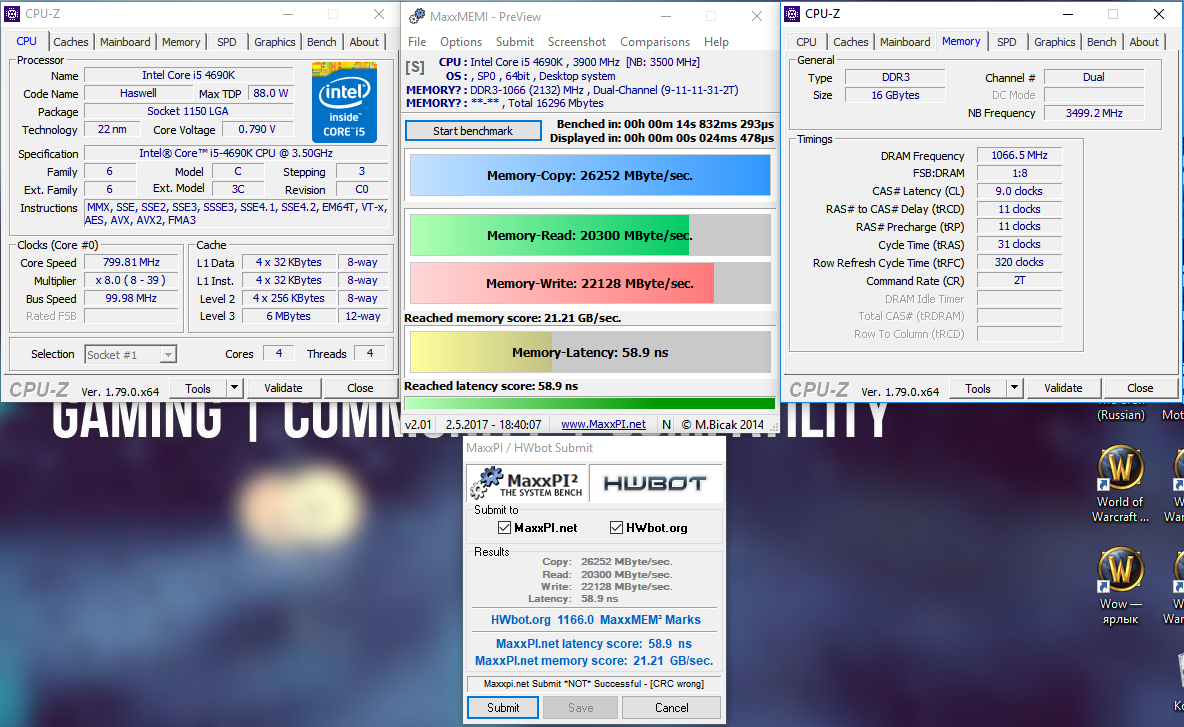Click the Submit button in HWbot Submit dialog
The width and height of the screenshot is (1184, 727).
tap(503, 707)
